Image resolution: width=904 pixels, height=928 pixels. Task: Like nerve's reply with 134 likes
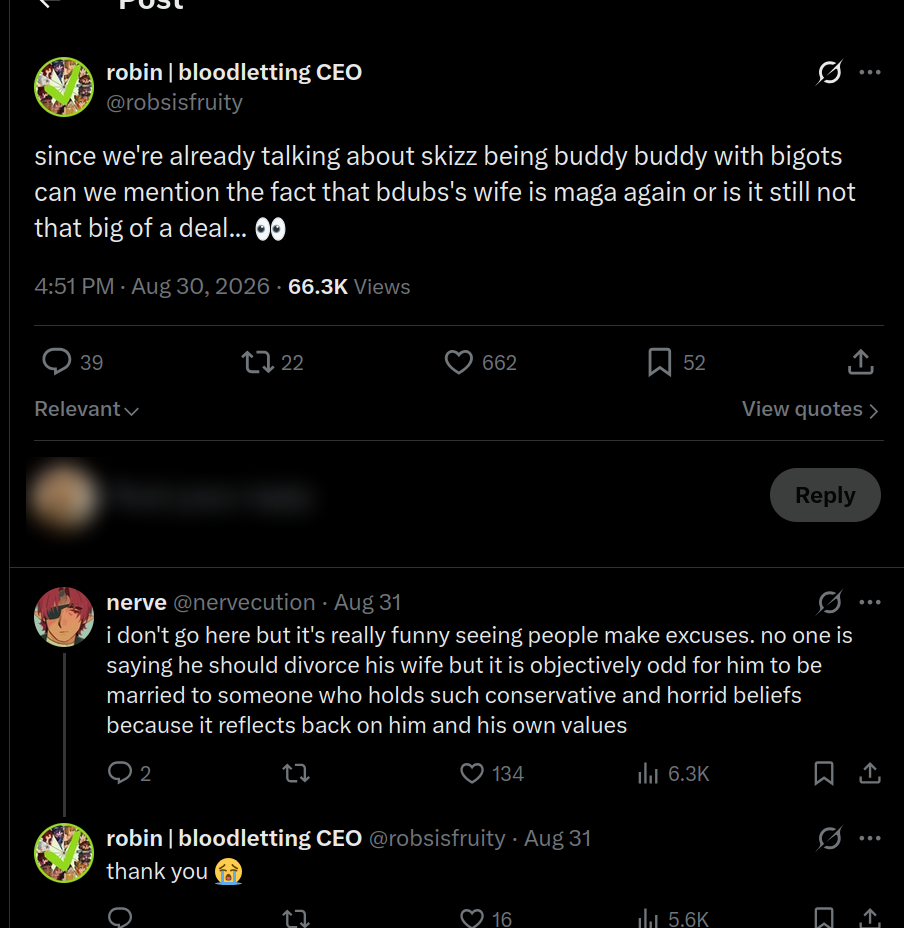point(491,774)
